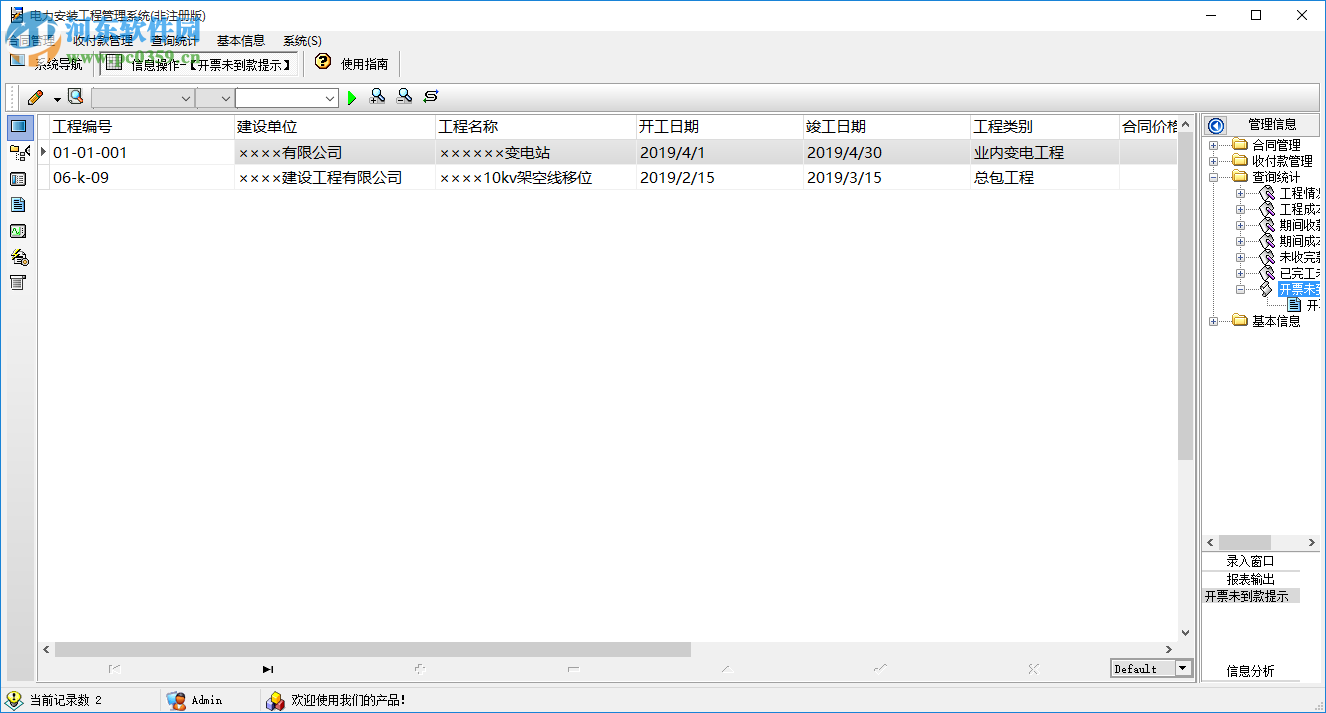The height and width of the screenshot is (713, 1326).
Task: Open the dropdown arrow beside the pencil icon
Action: [57, 98]
